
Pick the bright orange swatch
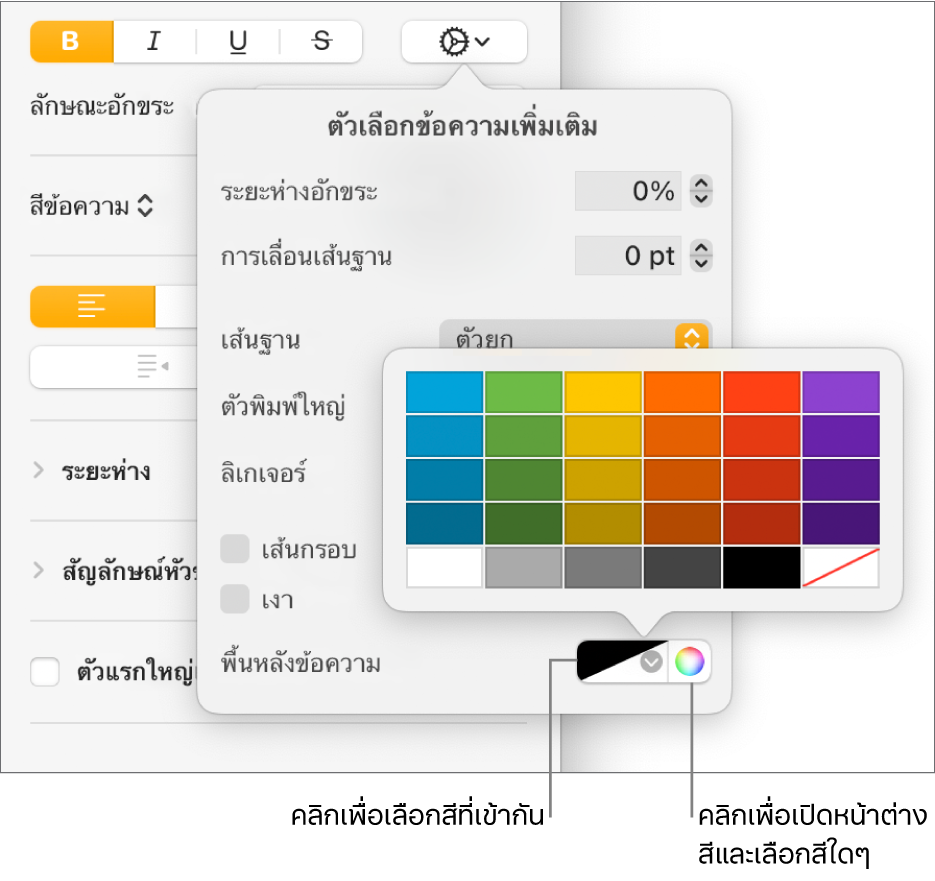tap(682, 392)
